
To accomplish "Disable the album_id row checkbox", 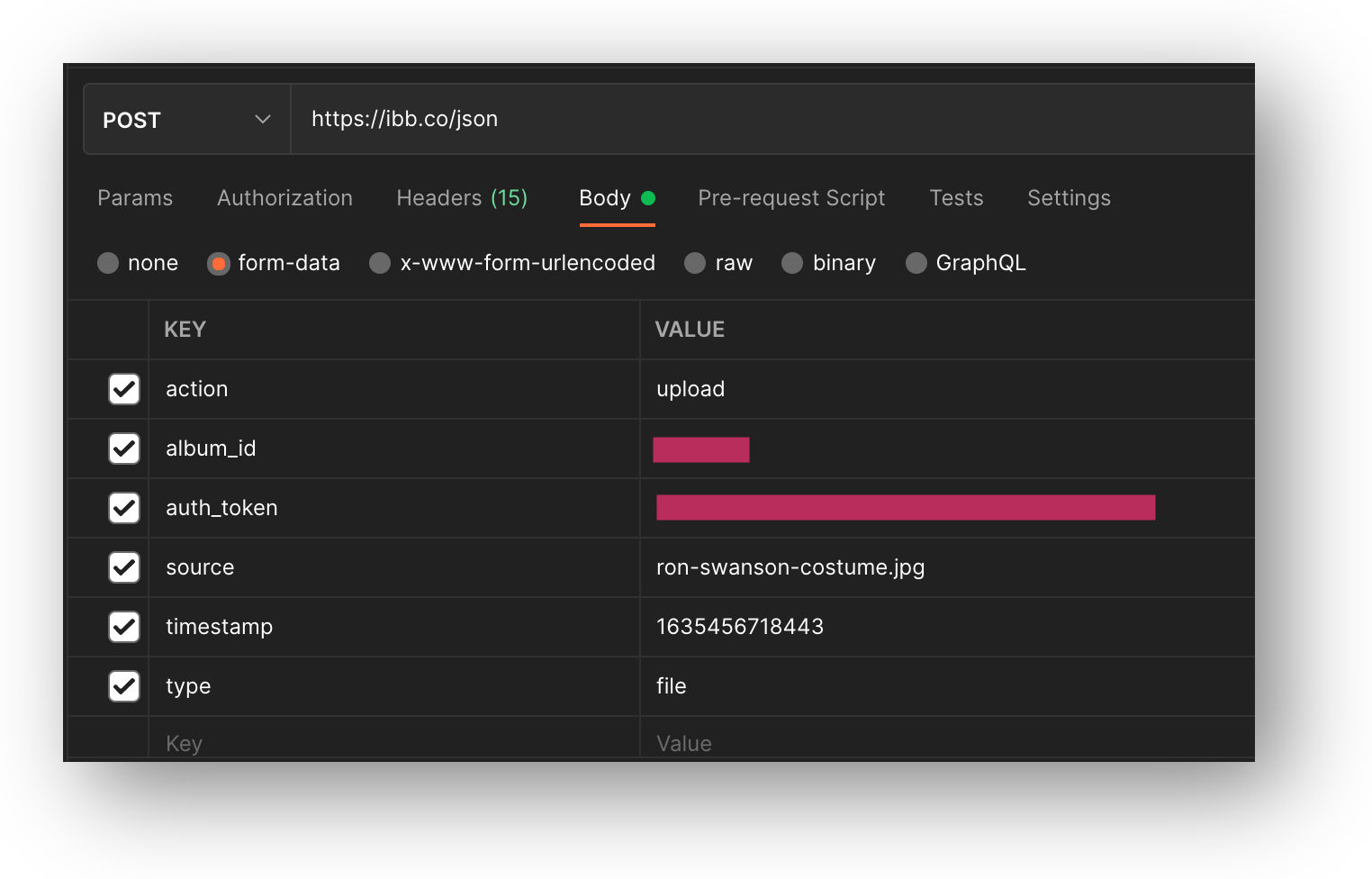I will [x=124, y=449].
